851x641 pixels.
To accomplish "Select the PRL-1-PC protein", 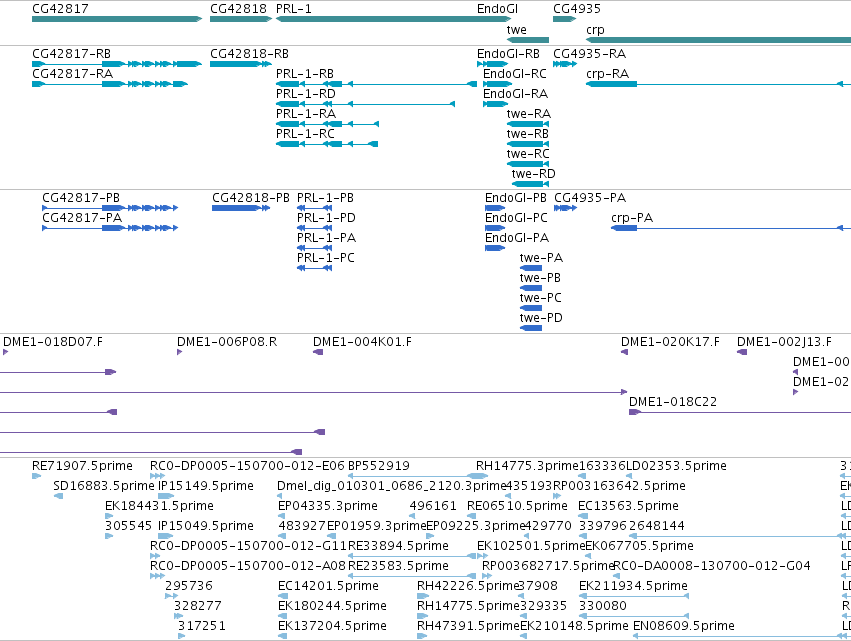I will [314, 268].
